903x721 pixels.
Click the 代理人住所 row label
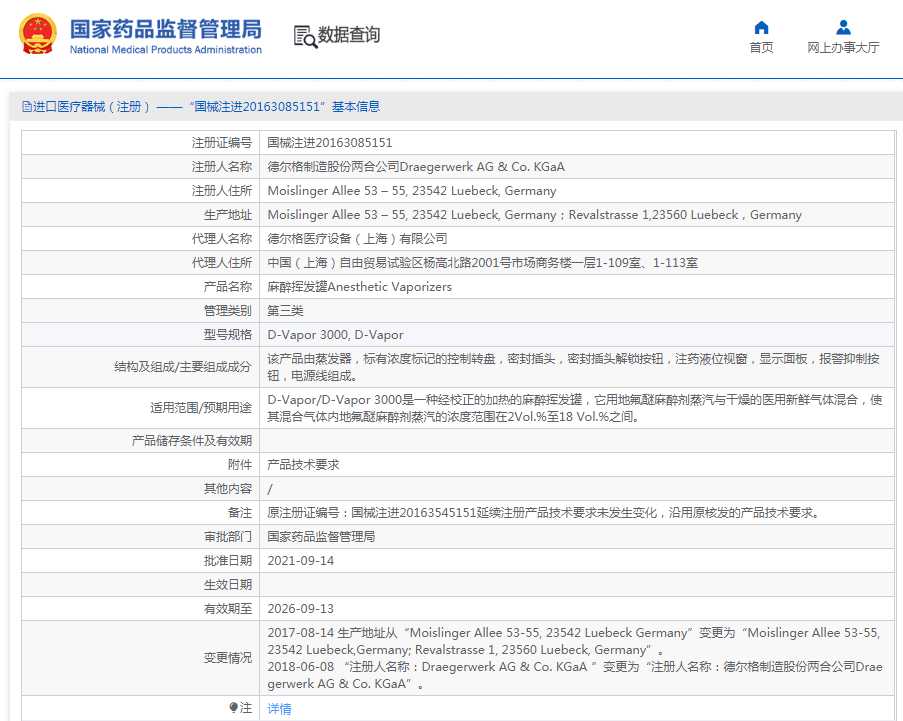222,263
